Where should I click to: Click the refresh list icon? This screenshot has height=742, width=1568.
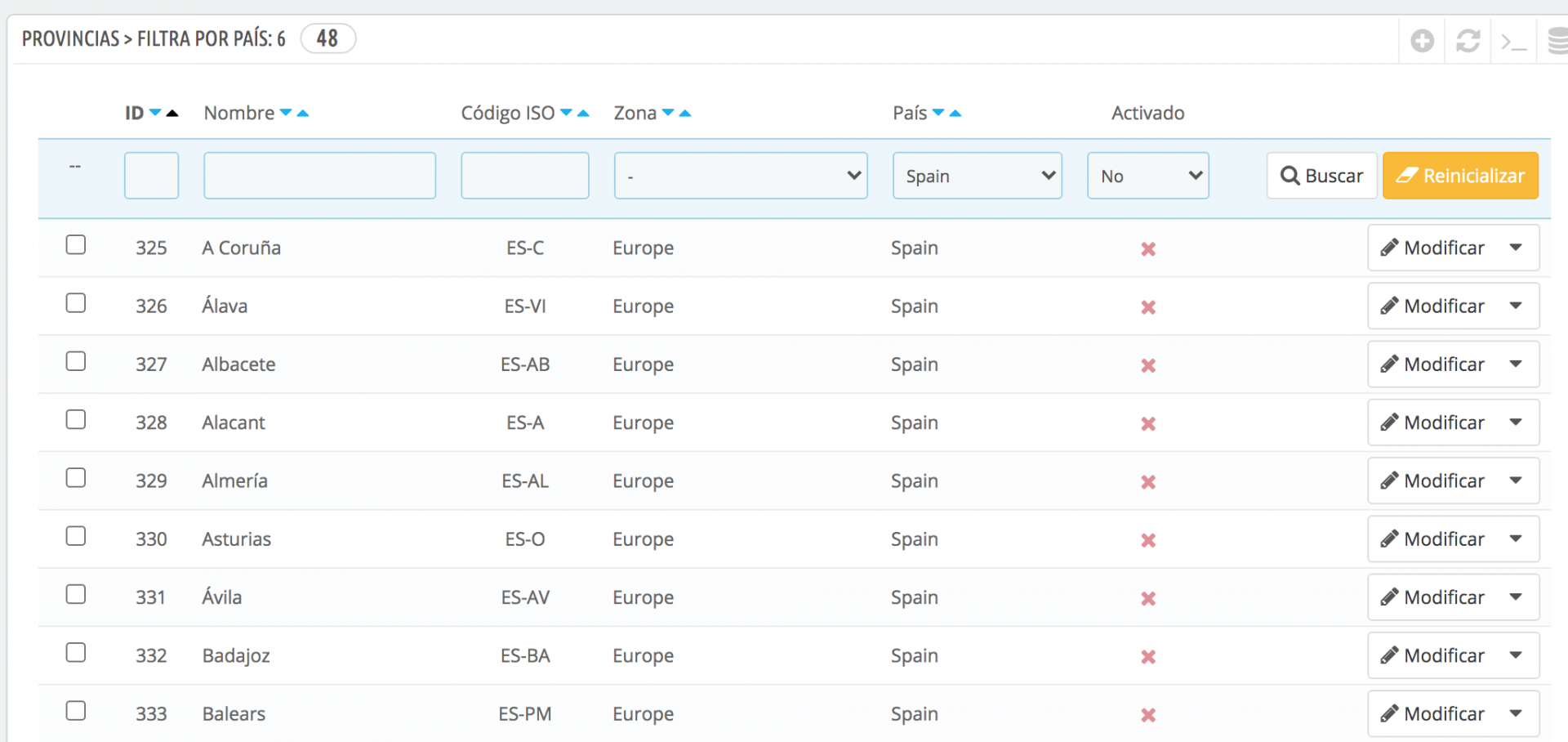point(1468,40)
